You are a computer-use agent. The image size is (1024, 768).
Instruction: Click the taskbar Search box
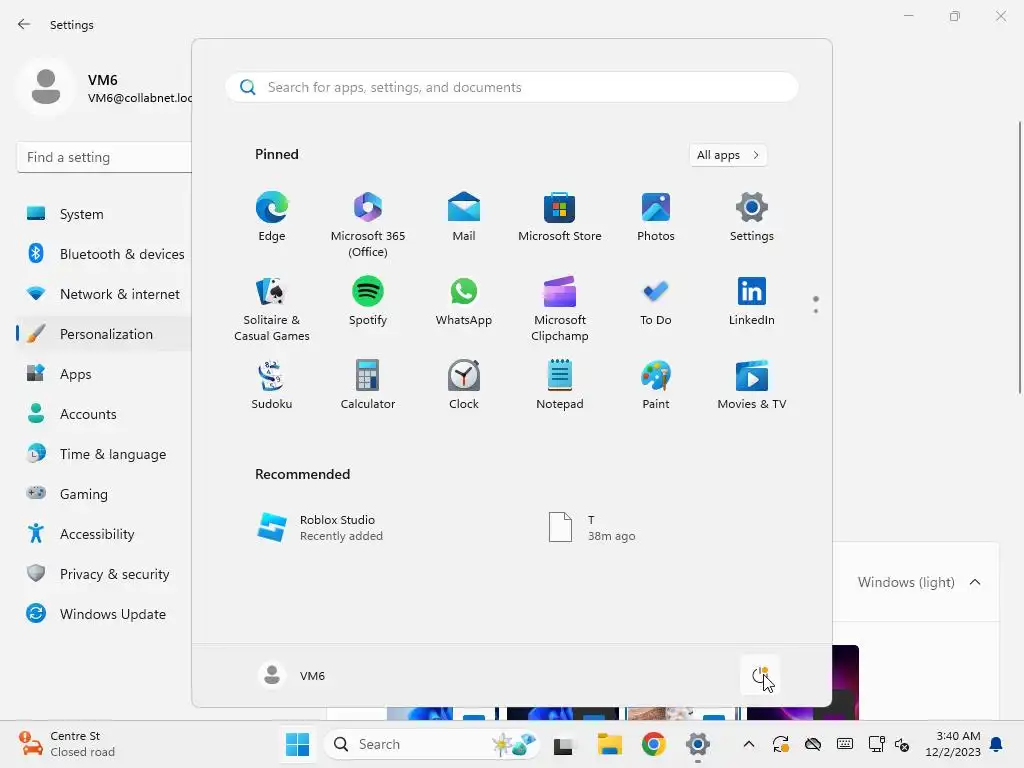(x=431, y=744)
